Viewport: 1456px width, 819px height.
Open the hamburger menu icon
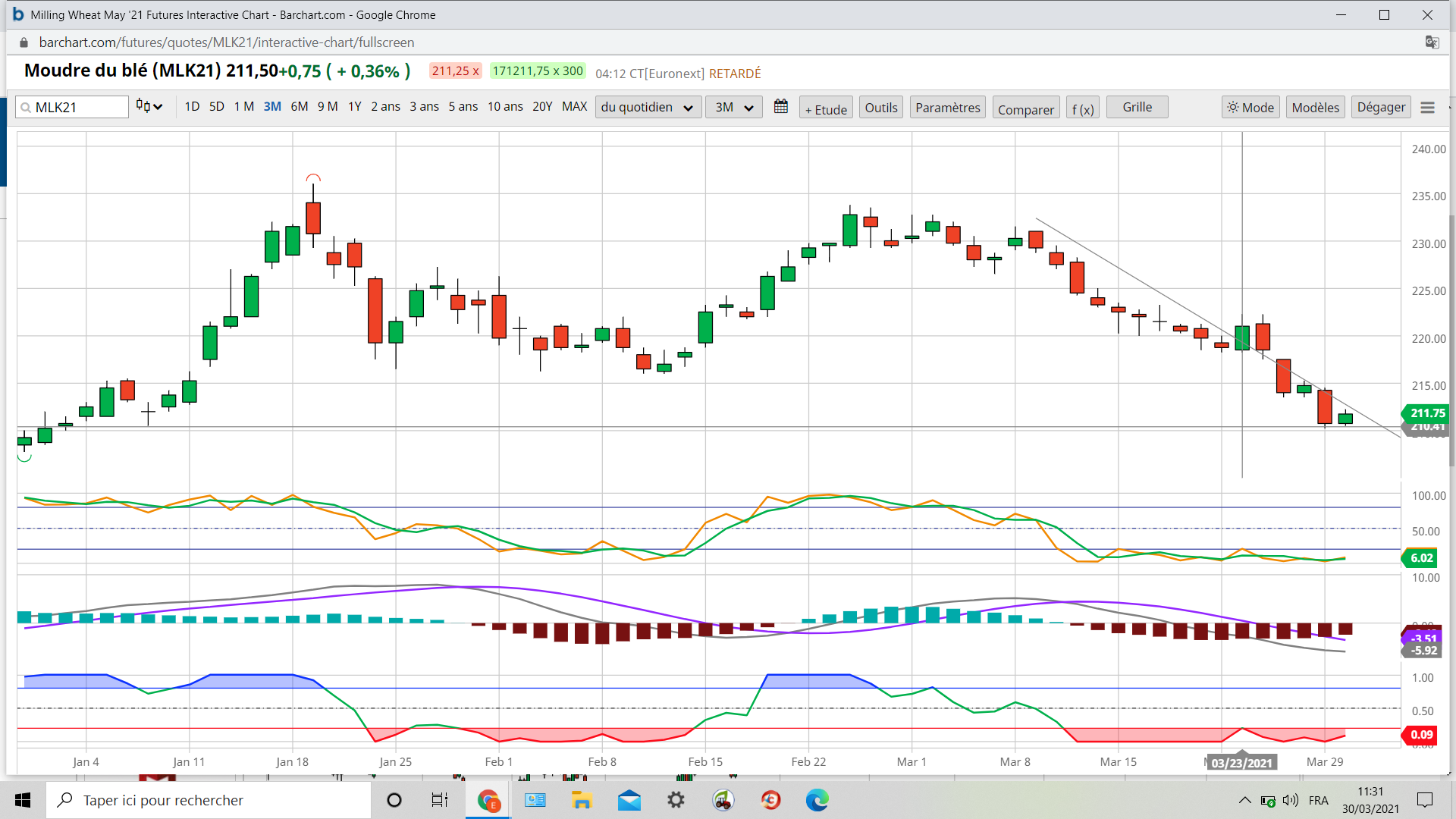tap(1427, 108)
